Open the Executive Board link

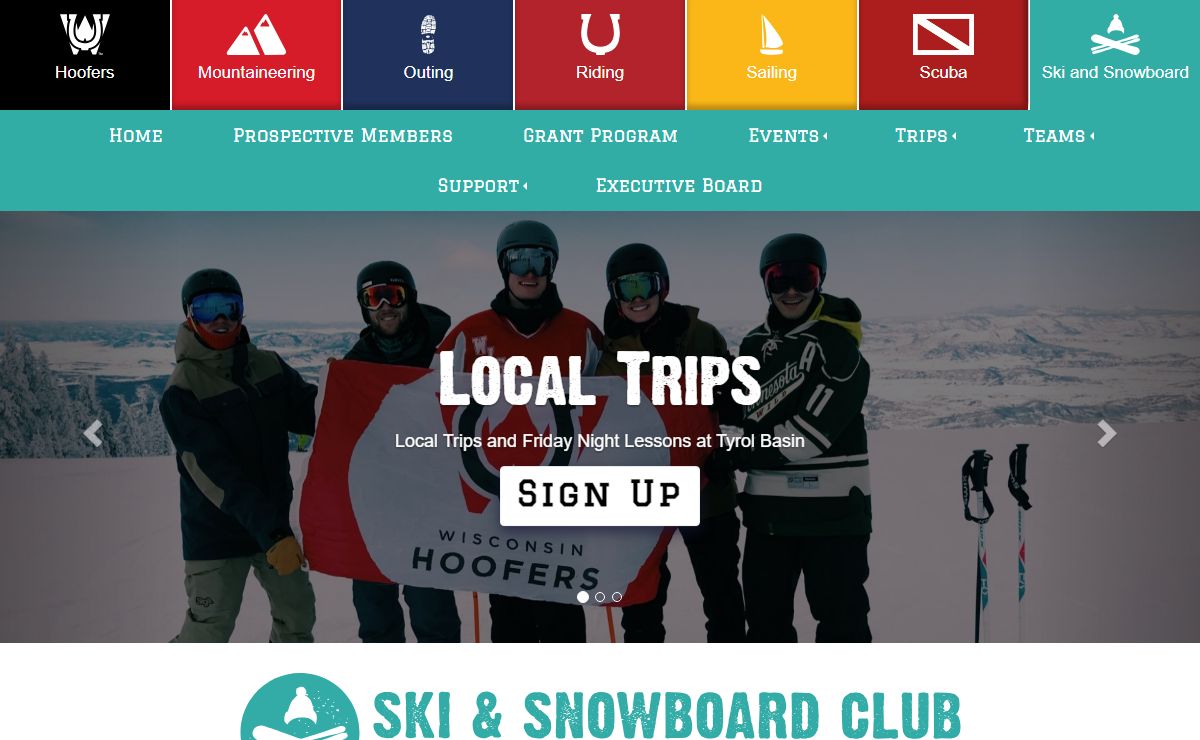tap(679, 186)
